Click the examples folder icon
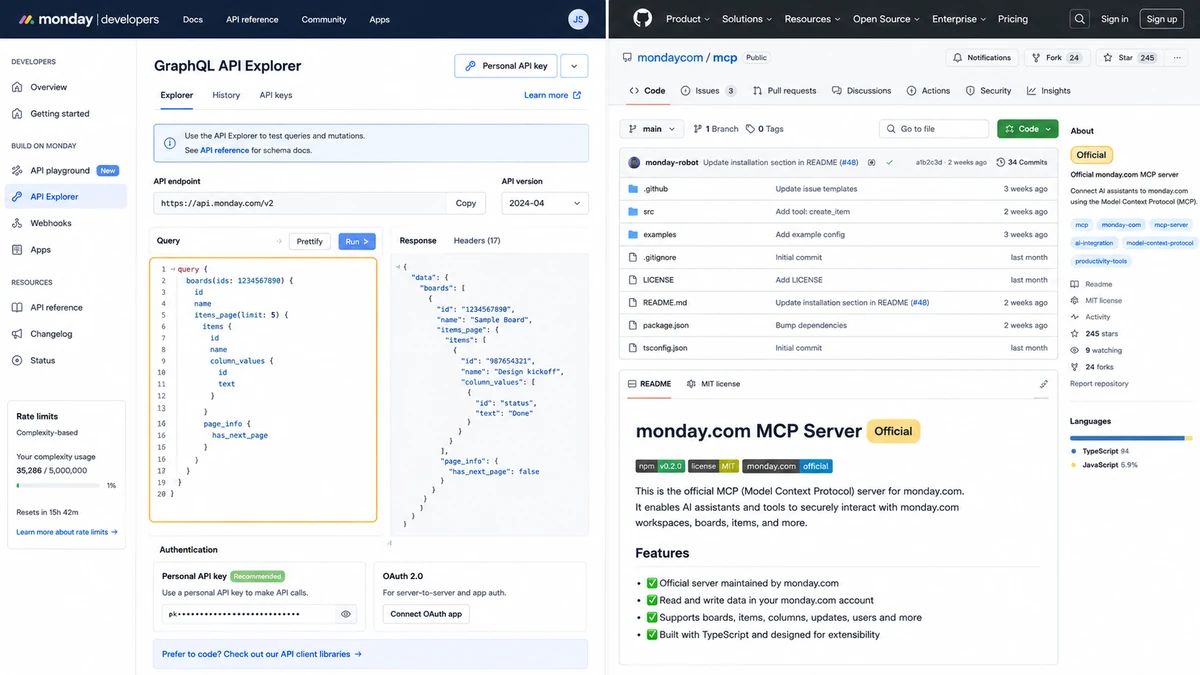Screen dimensions: 1200x675 pos(633,234)
